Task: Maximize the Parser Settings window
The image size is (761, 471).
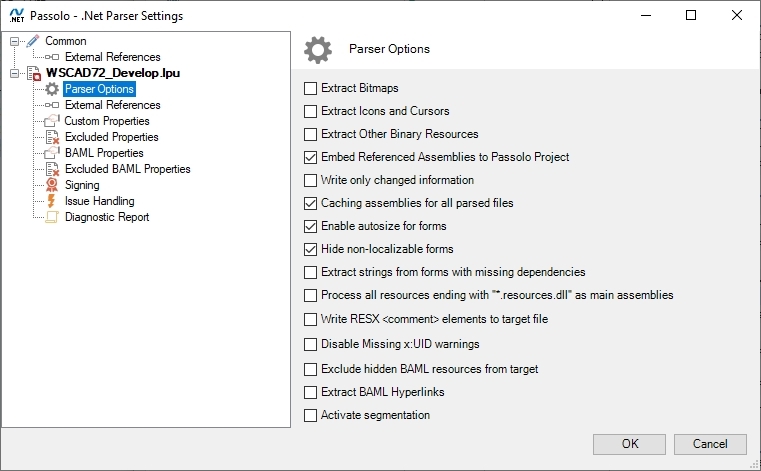Action: (691, 16)
